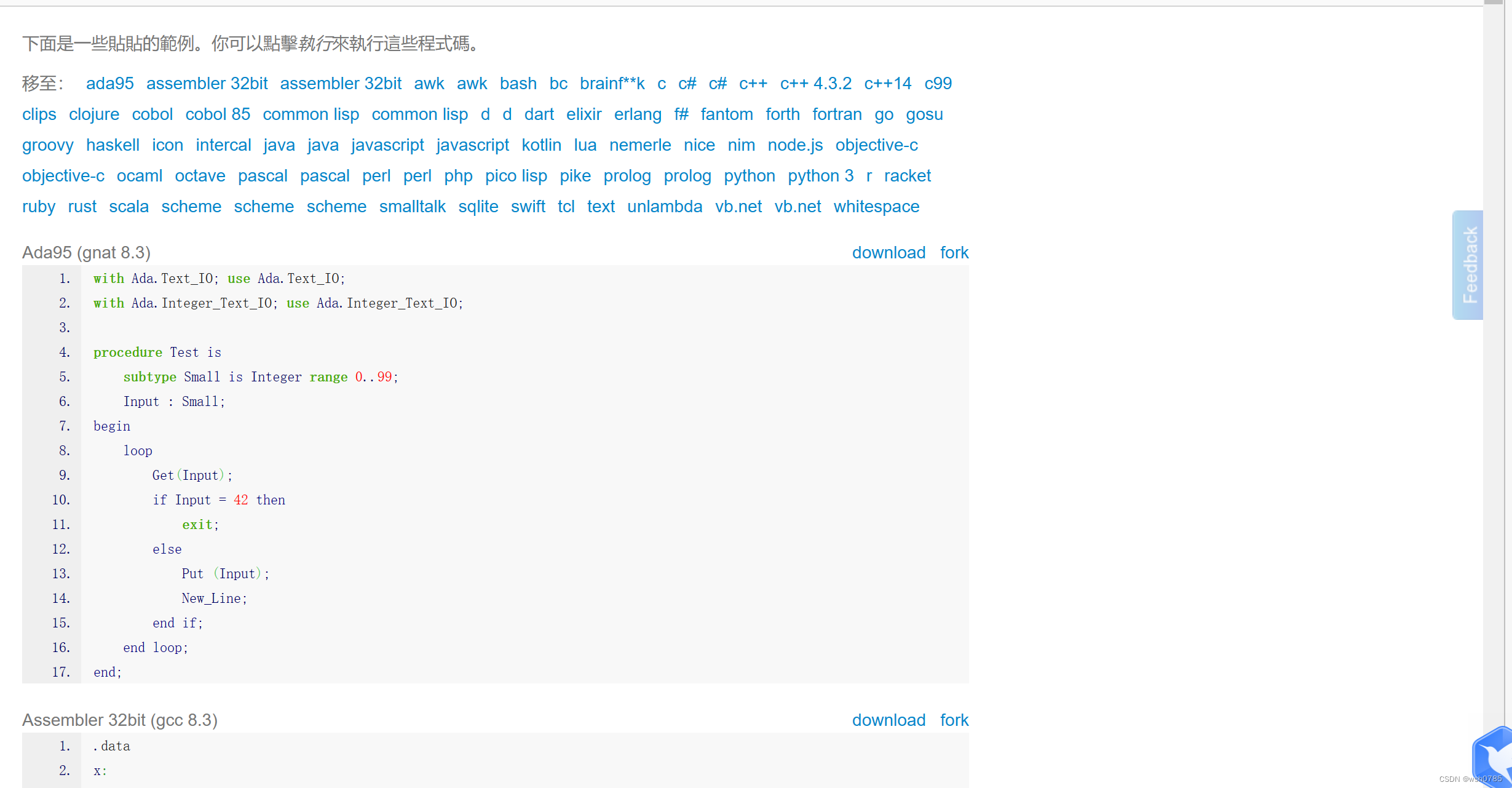Click the python language link
This screenshot has height=788, width=1512.
[x=749, y=176]
